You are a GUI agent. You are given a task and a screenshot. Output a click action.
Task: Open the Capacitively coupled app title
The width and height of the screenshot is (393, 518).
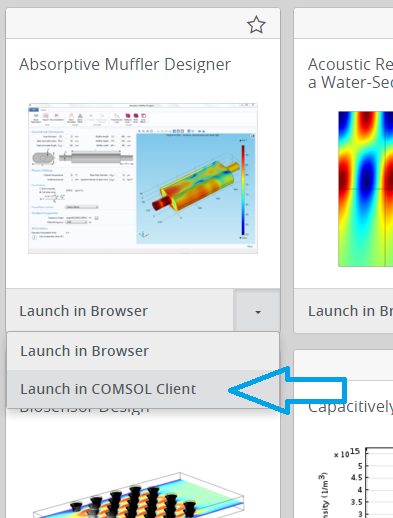click(x=350, y=407)
